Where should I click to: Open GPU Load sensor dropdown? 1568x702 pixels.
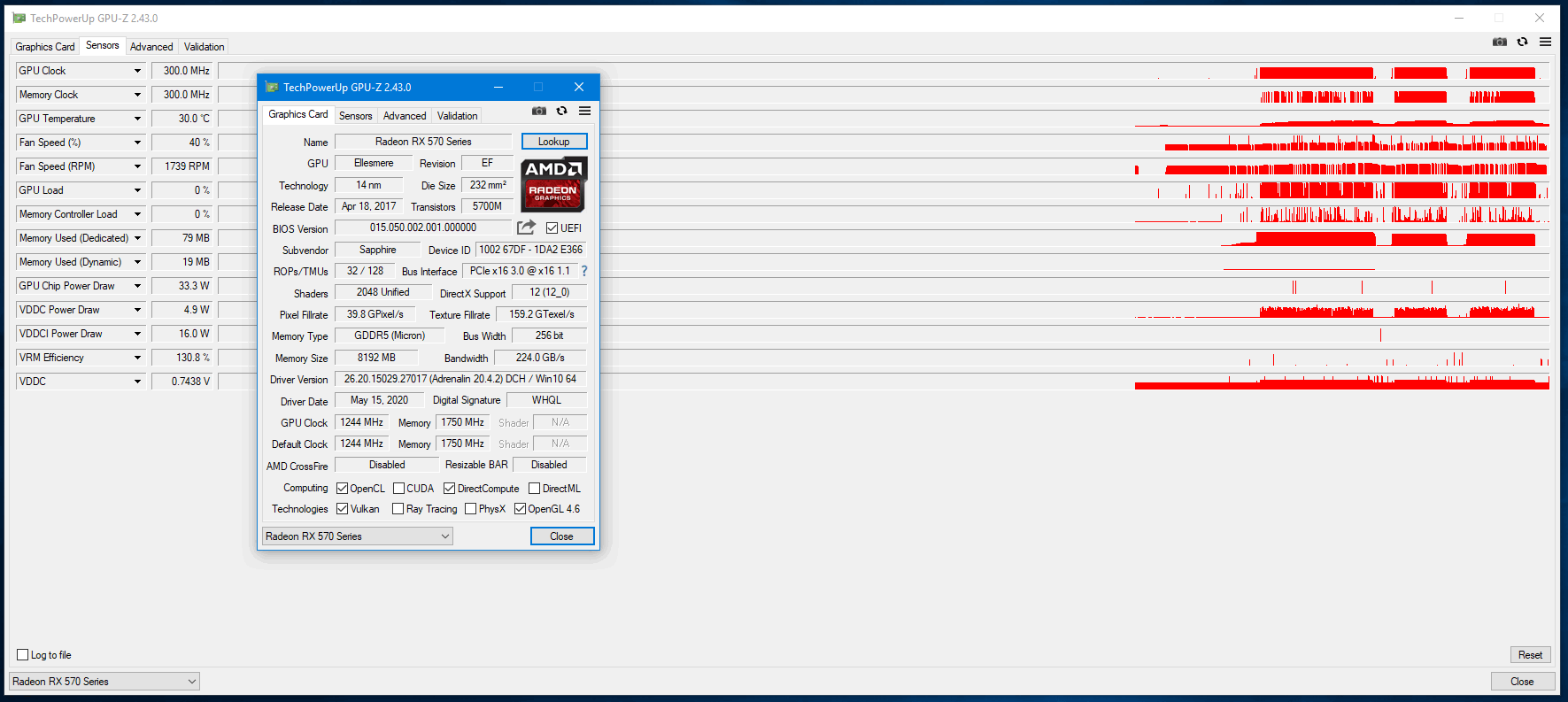[x=137, y=190]
